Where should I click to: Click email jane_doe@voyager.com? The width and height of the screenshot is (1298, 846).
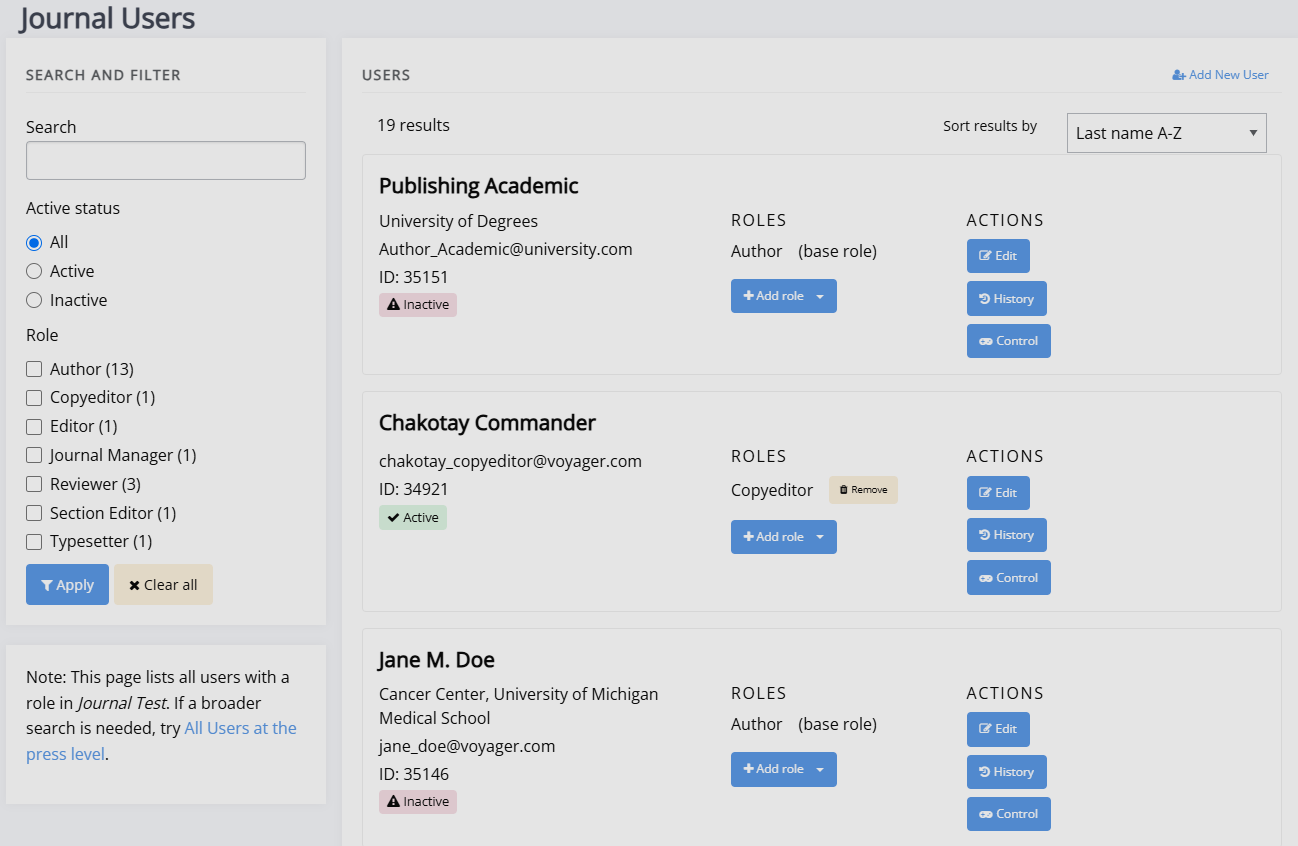(467, 746)
